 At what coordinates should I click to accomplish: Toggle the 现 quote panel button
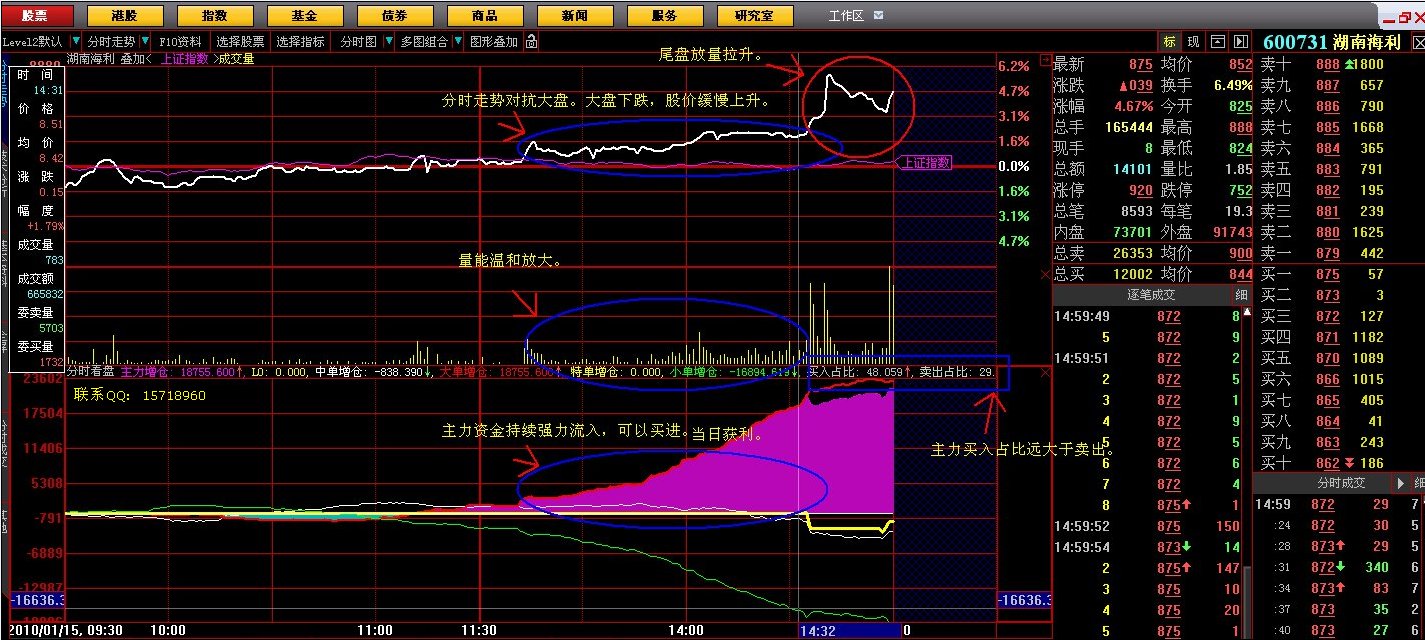tap(1193, 42)
